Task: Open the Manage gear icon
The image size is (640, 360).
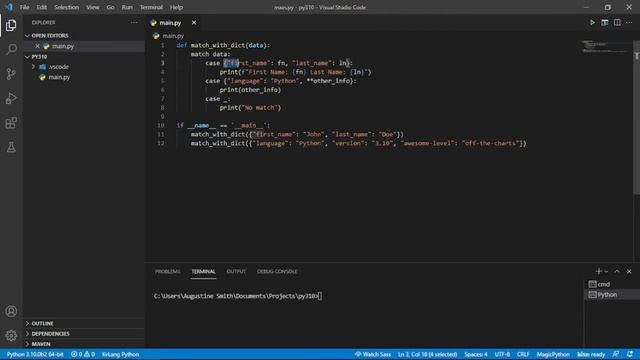Action: (x=11, y=336)
